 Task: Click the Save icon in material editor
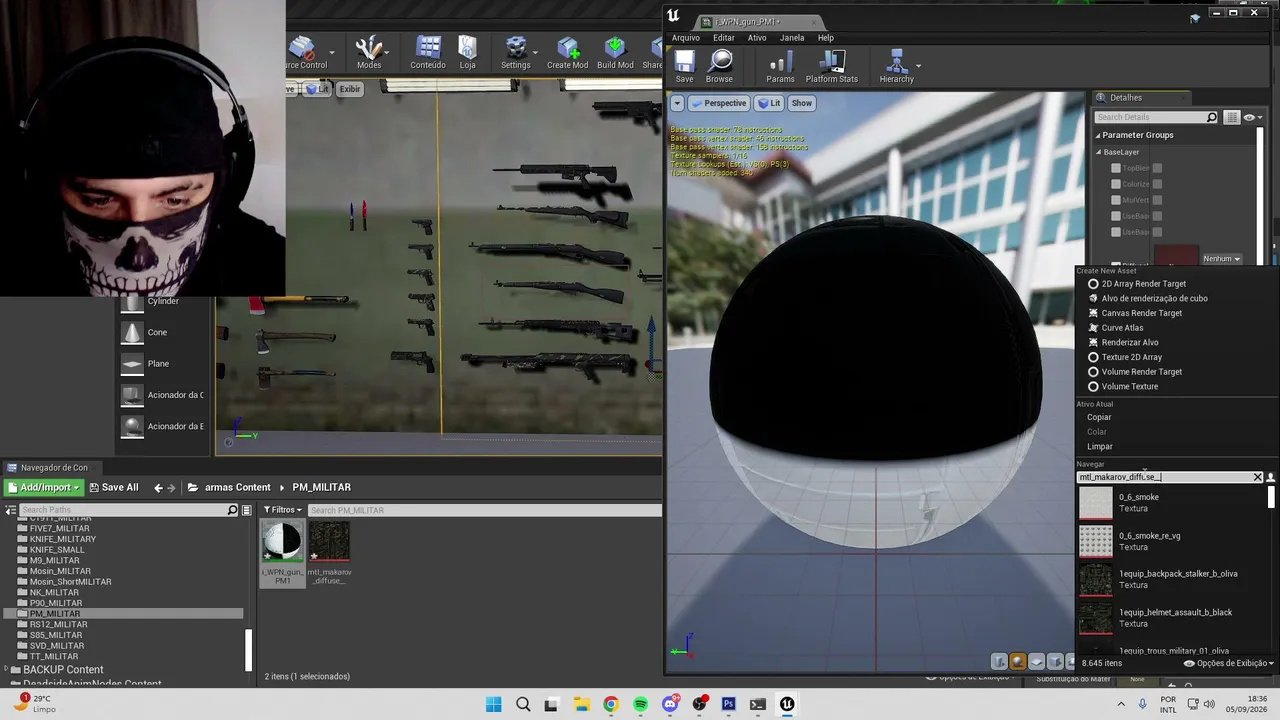tap(684, 66)
